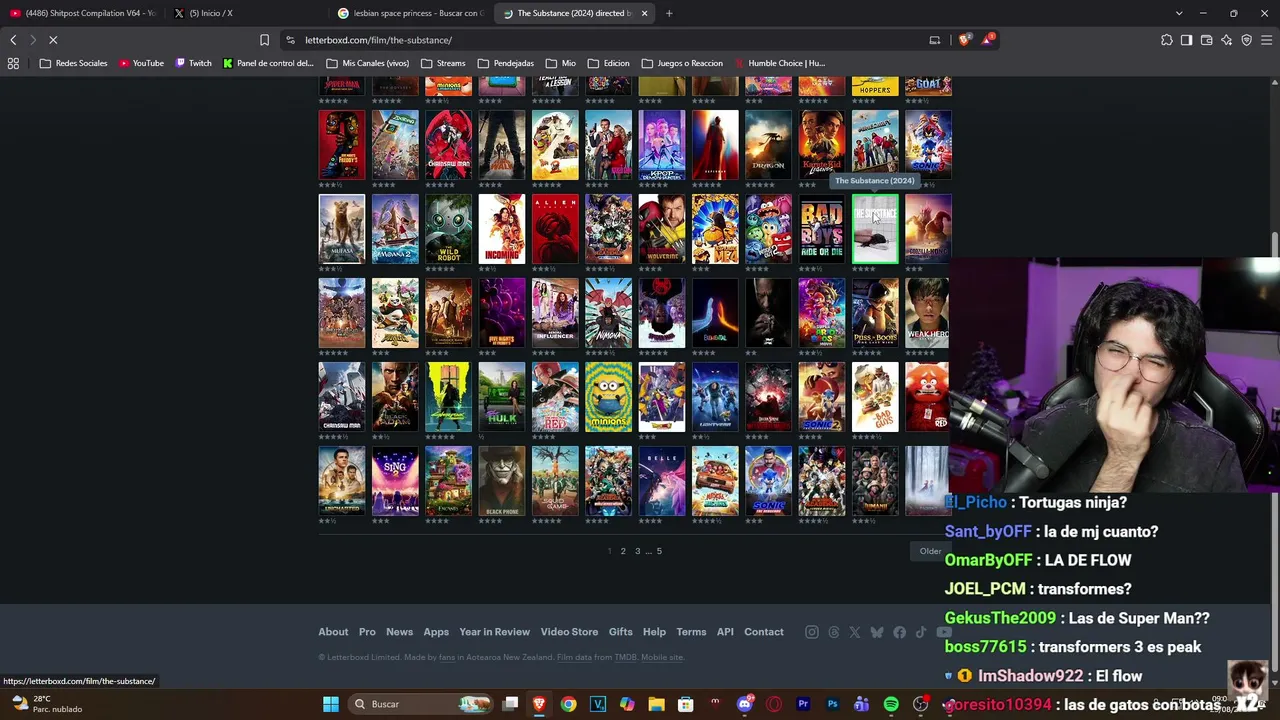Bookmark this page using the bookmark icon
Viewport: 1280px width, 720px height.
tap(264, 40)
